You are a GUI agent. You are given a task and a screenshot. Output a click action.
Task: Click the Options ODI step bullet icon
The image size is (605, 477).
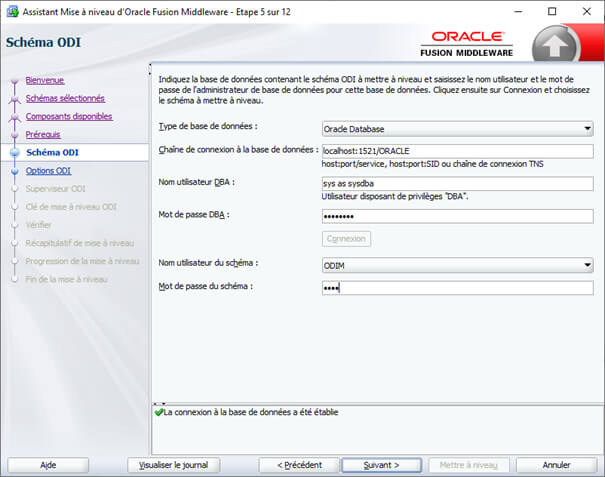[x=15, y=171]
